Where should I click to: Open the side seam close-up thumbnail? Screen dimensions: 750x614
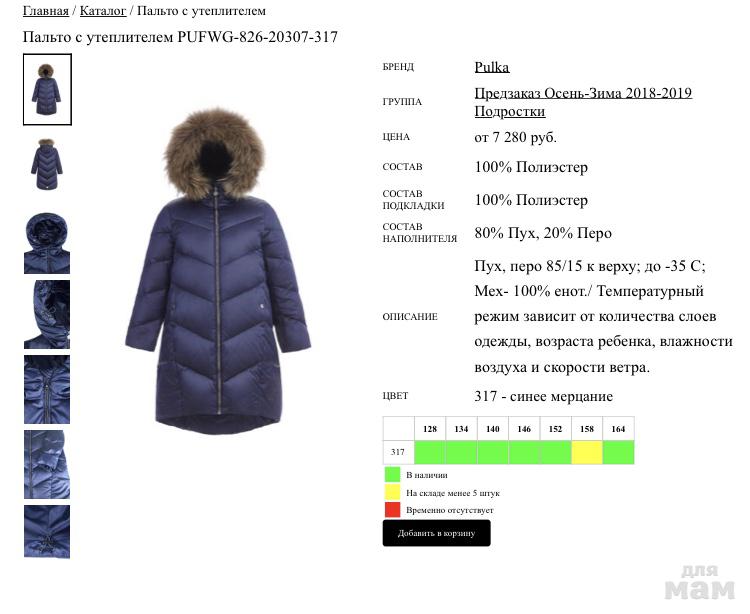coord(47,464)
